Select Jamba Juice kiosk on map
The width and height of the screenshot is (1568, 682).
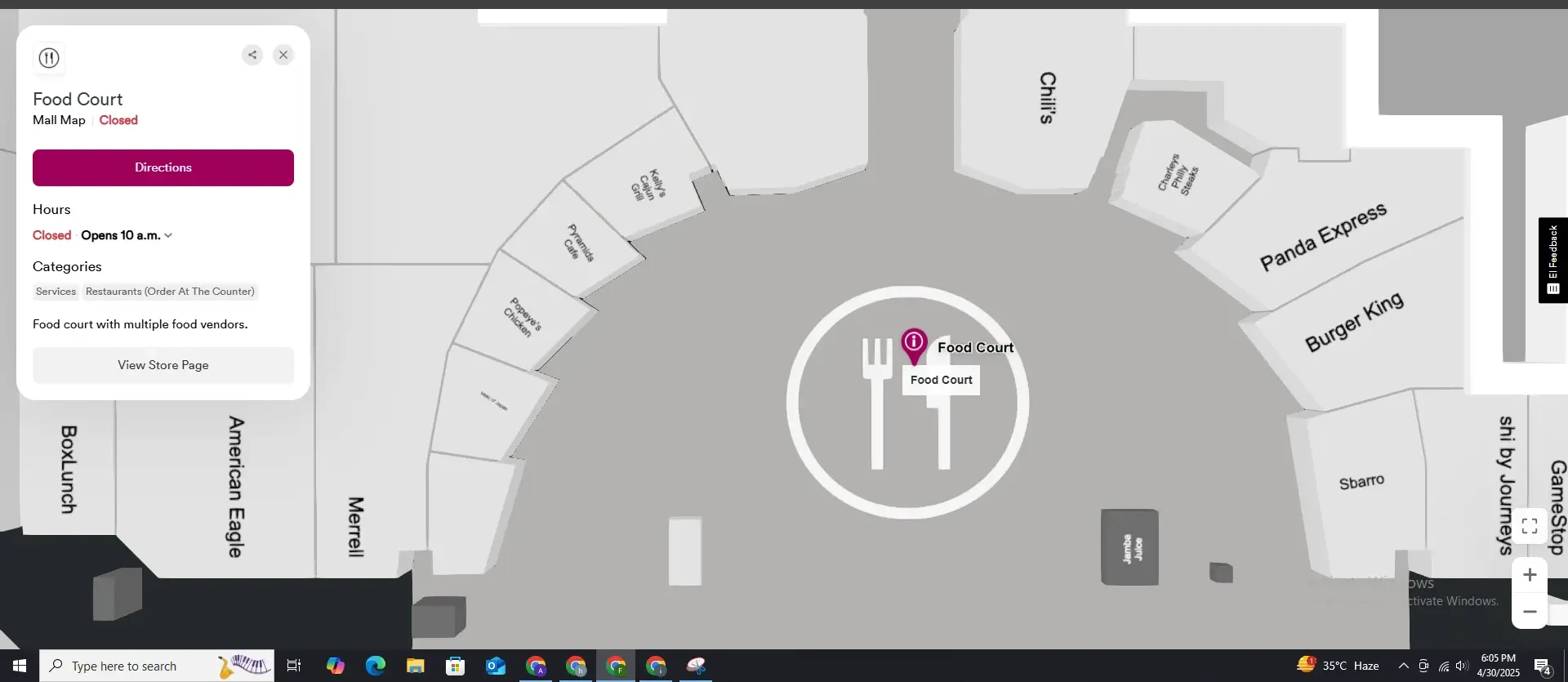(1131, 548)
